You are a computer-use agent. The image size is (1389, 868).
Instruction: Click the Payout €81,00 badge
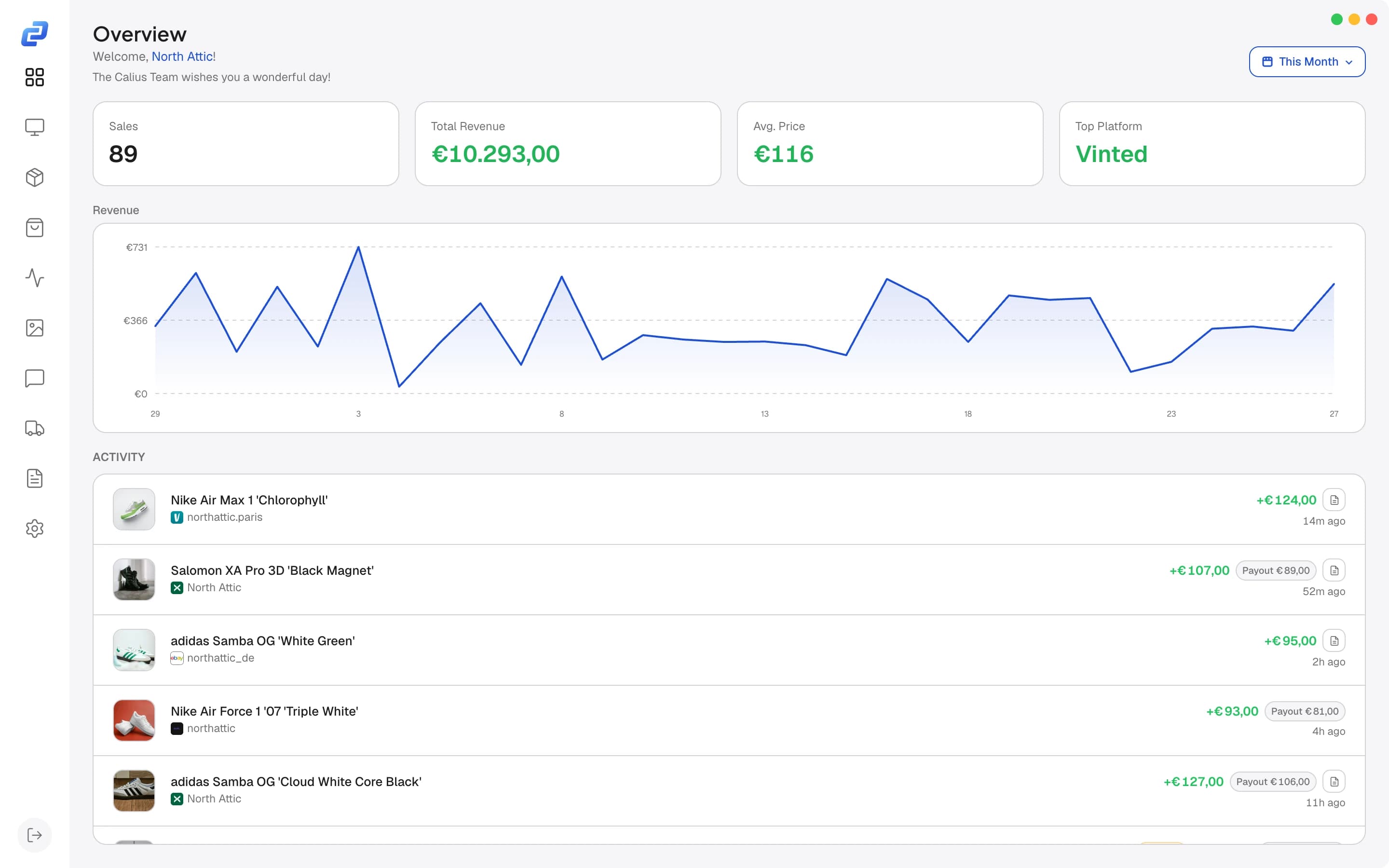(1305, 711)
